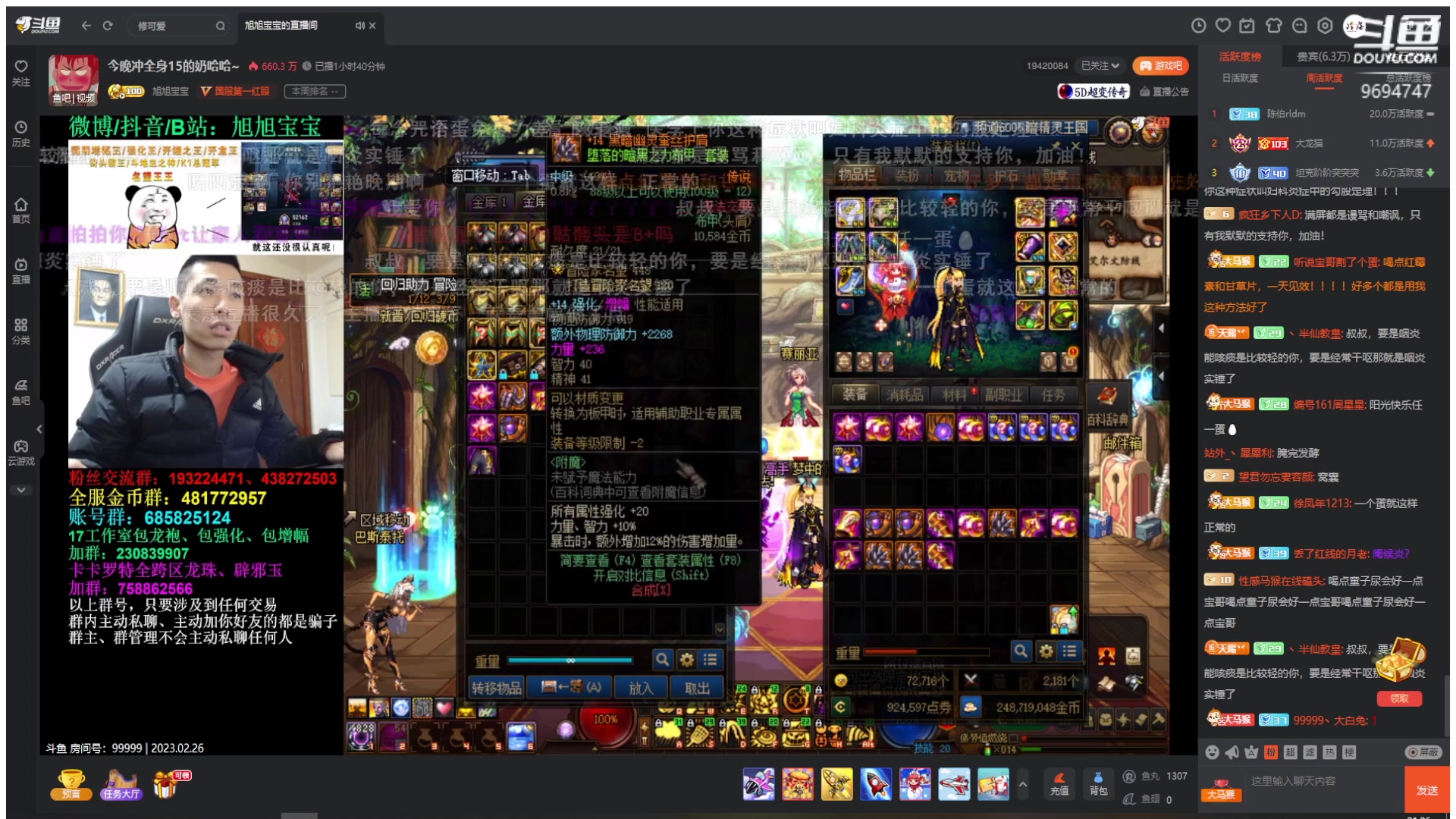Toggle the 粉 fan danmaku option
1456x819 pixels.
pyautogui.click(x=1271, y=752)
